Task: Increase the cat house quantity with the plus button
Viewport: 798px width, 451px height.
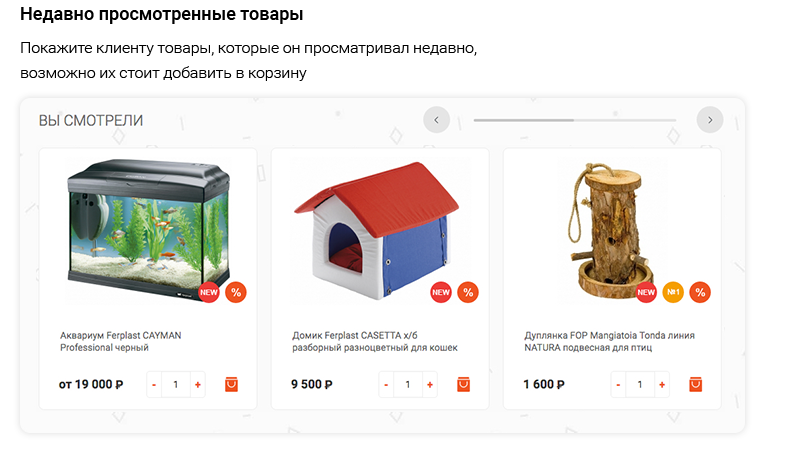Action: tap(430, 385)
